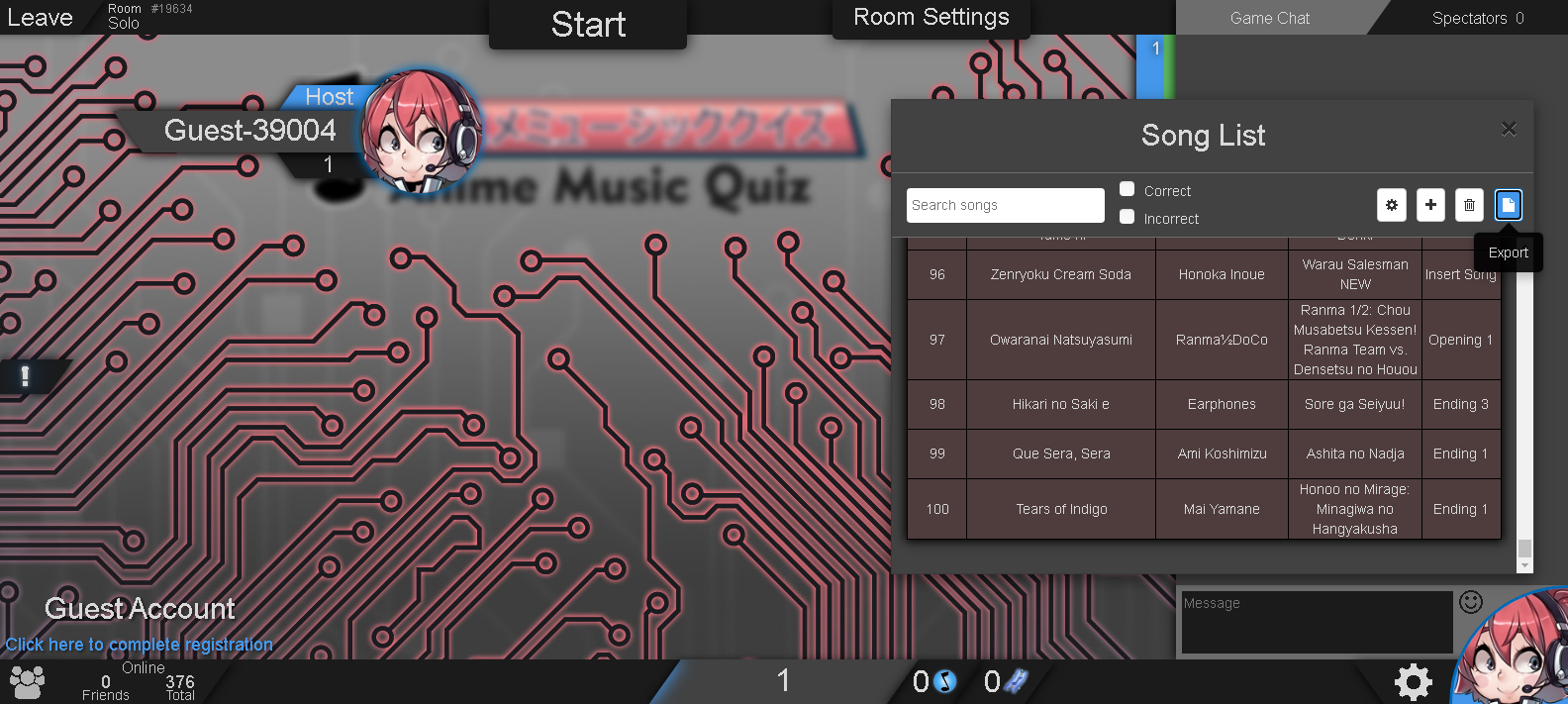Leave the room
The height and width of the screenshot is (704, 1568).
(40, 18)
